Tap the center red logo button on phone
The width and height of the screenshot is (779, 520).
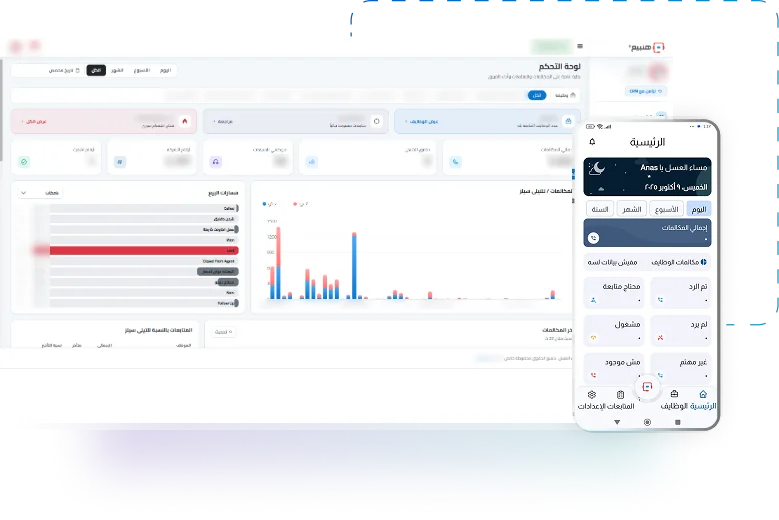coord(647,387)
